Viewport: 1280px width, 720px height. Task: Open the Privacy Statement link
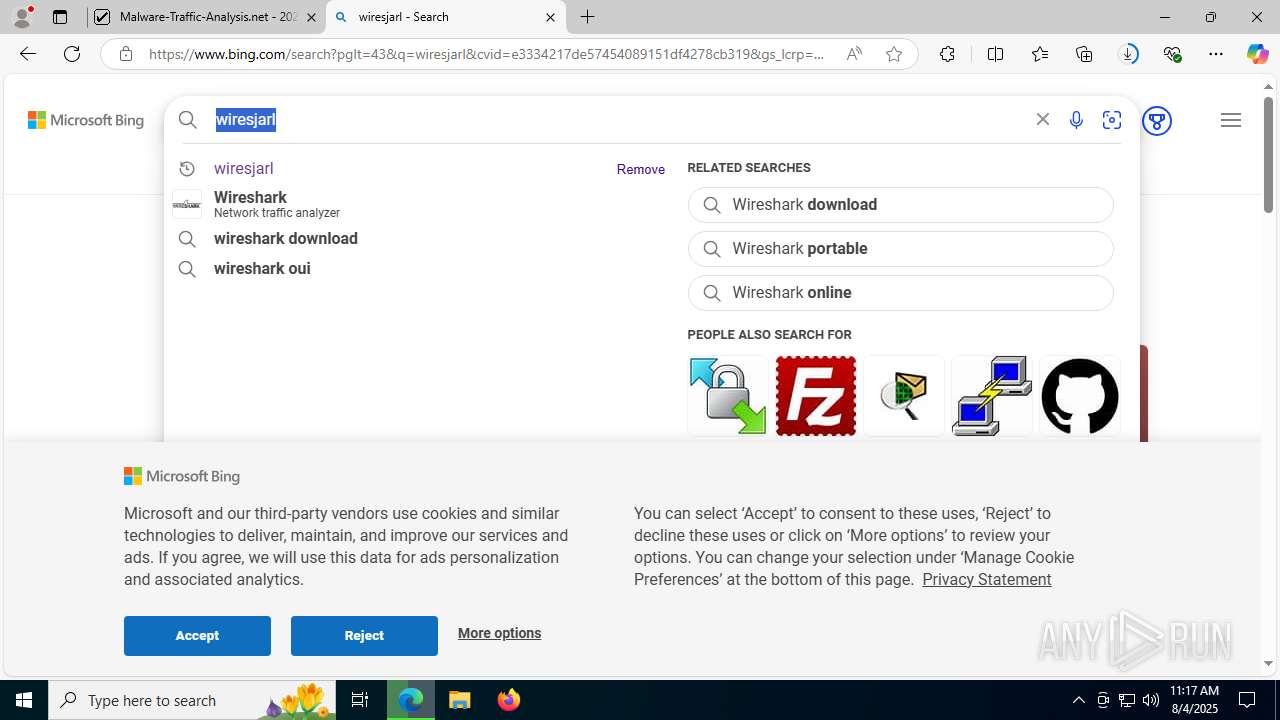click(x=986, y=580)
